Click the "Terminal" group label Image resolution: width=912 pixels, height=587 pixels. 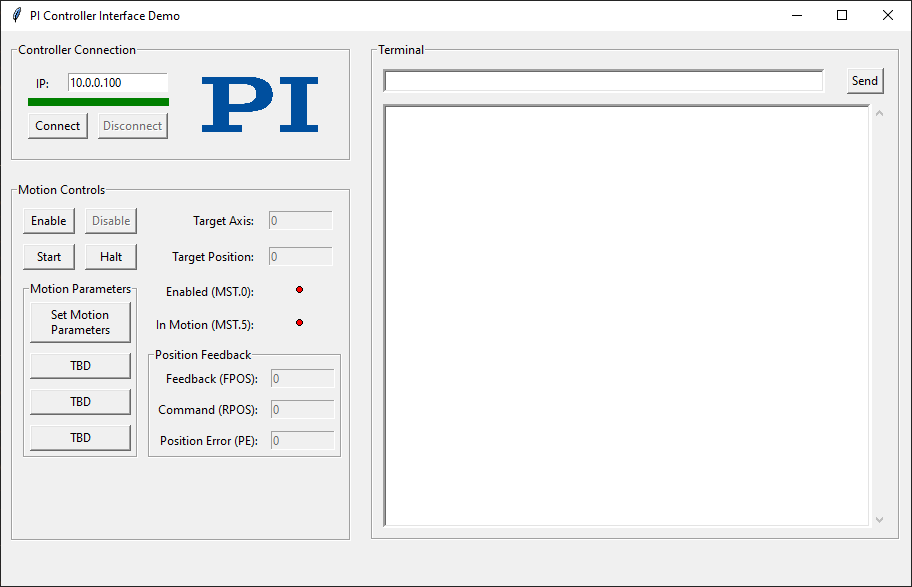point(401,50)
